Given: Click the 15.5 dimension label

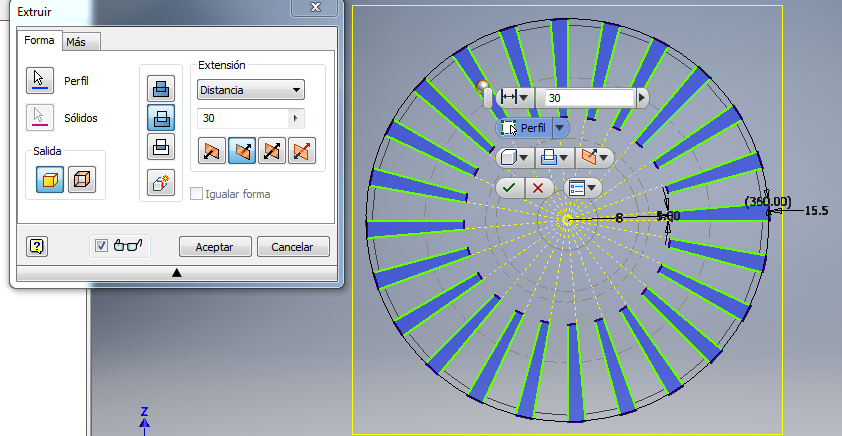Looking at the screenshot, I should pos(816,211).
